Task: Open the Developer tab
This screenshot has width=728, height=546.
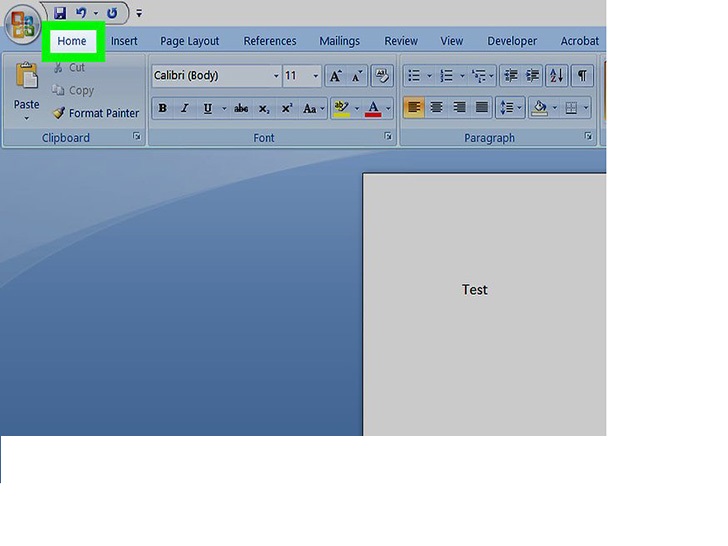Action: (512, 41)
